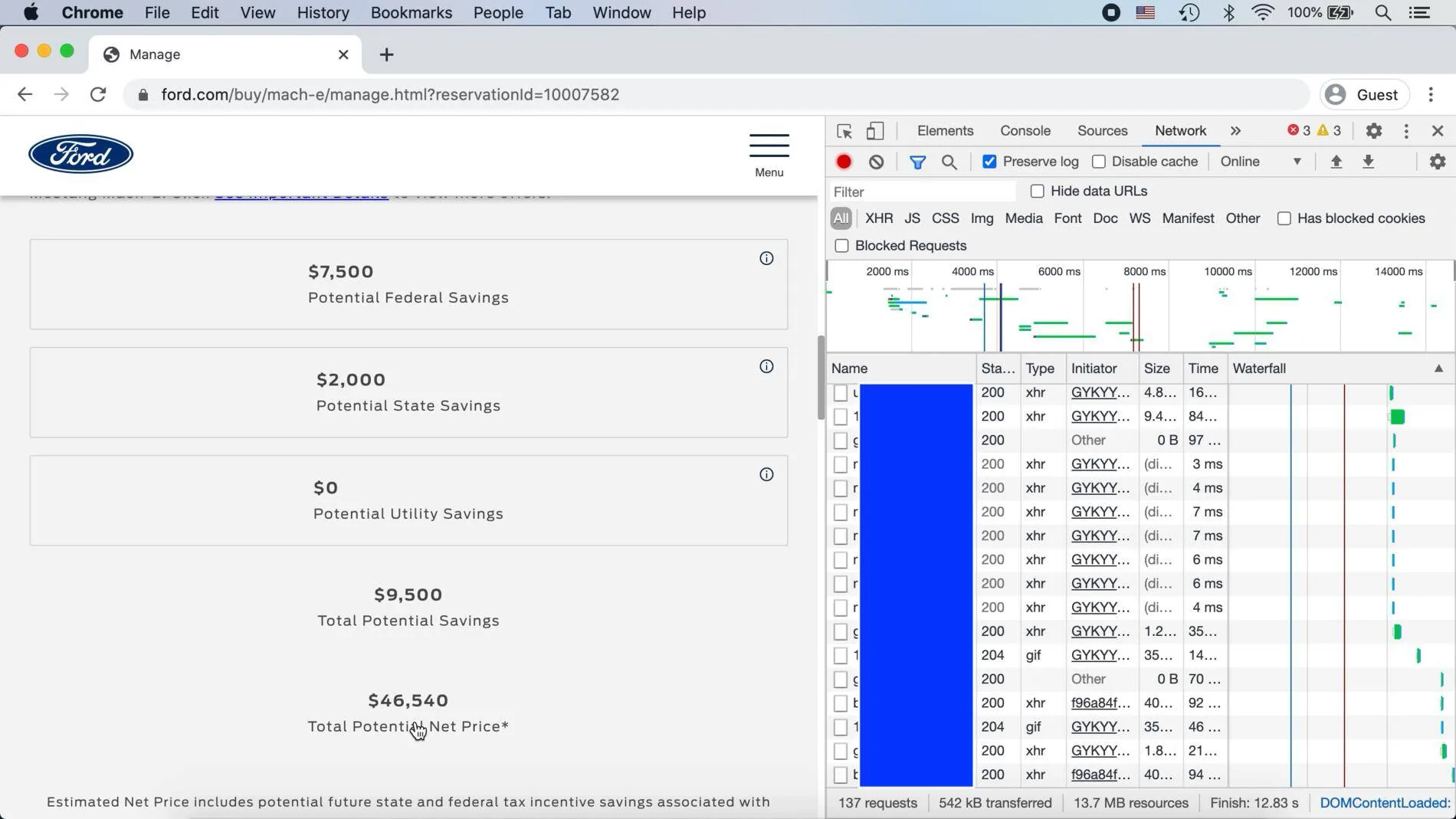Switch to the Elements tab
The image size is (1456, 819).
945,131
